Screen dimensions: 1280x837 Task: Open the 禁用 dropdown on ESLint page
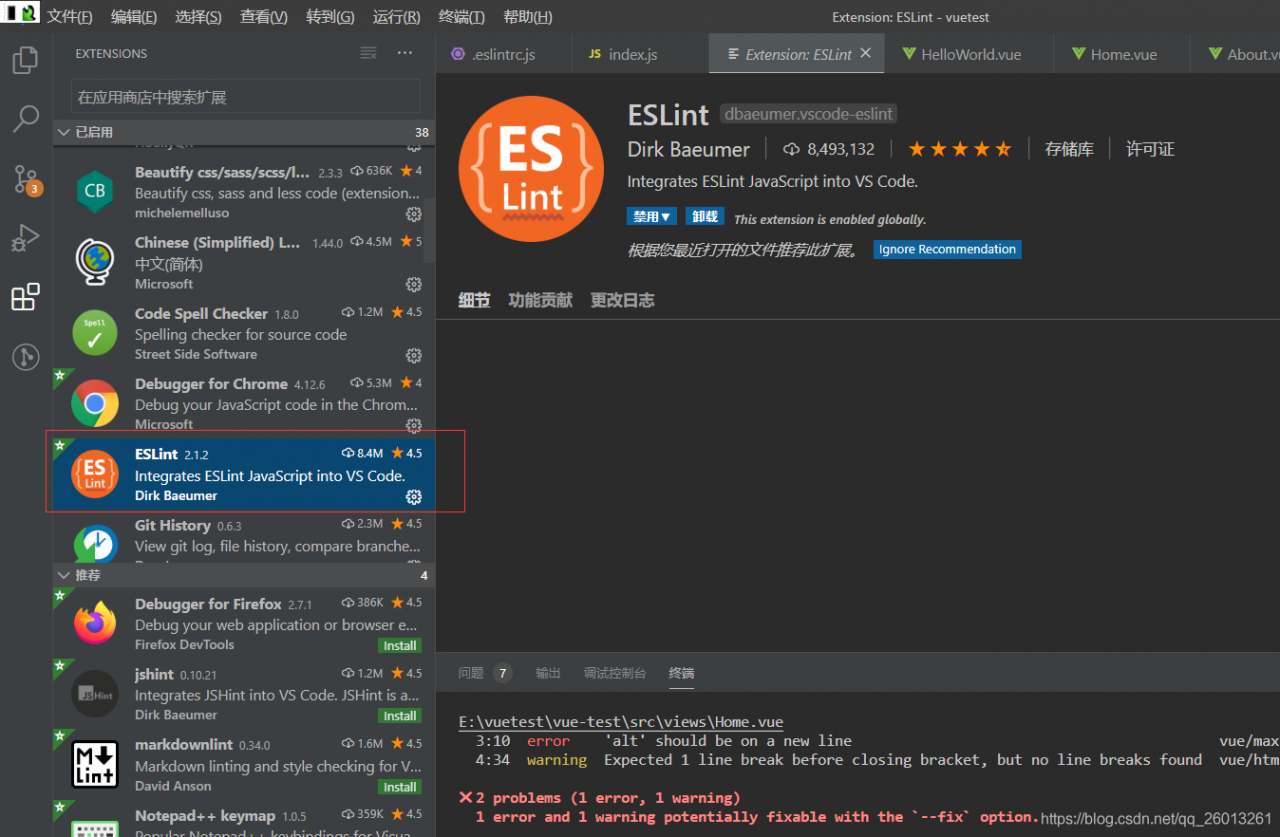[651, 215]
